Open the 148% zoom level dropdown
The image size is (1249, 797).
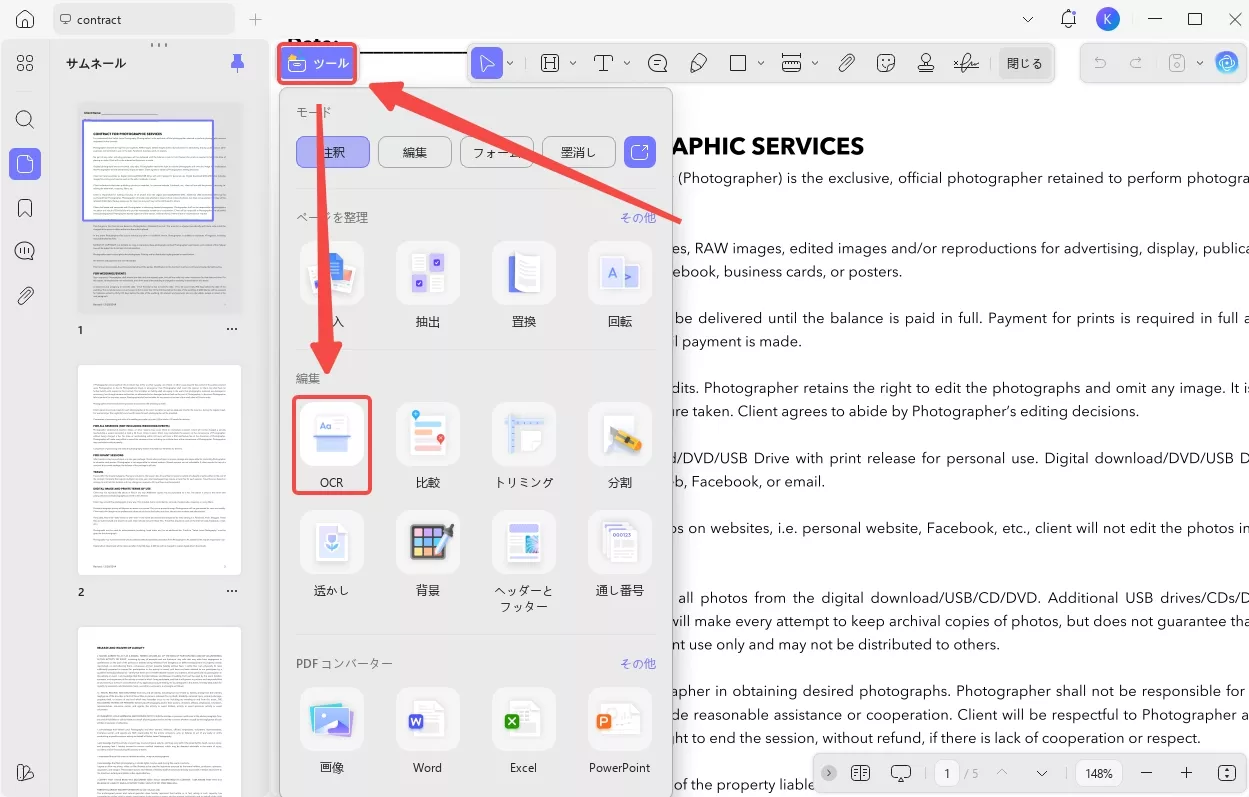pos(1099,773)
